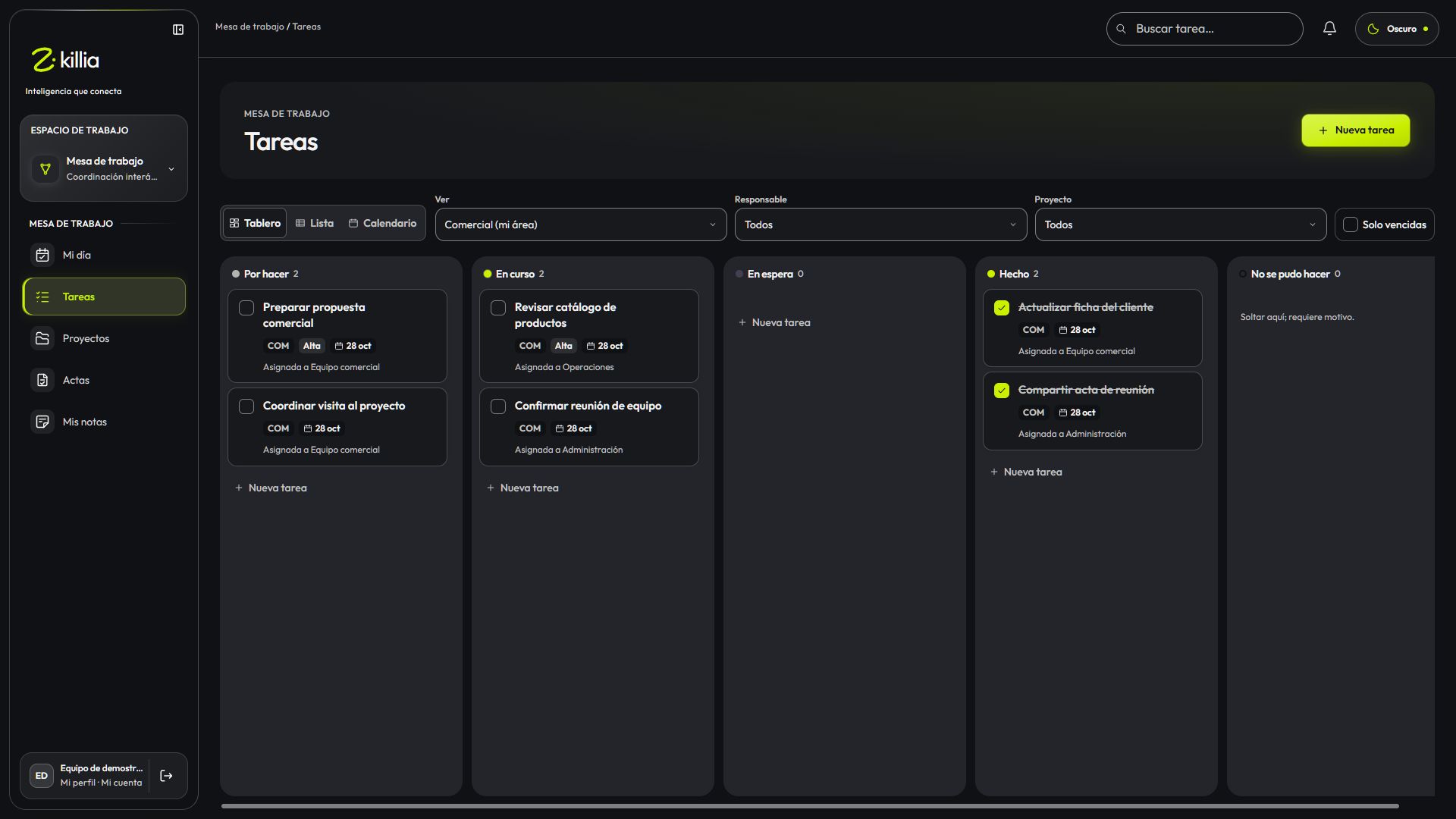The height and width of the screenshot is (819, 1456).
Task: Open the notifications bell
Action: [x=1329, y=29]
